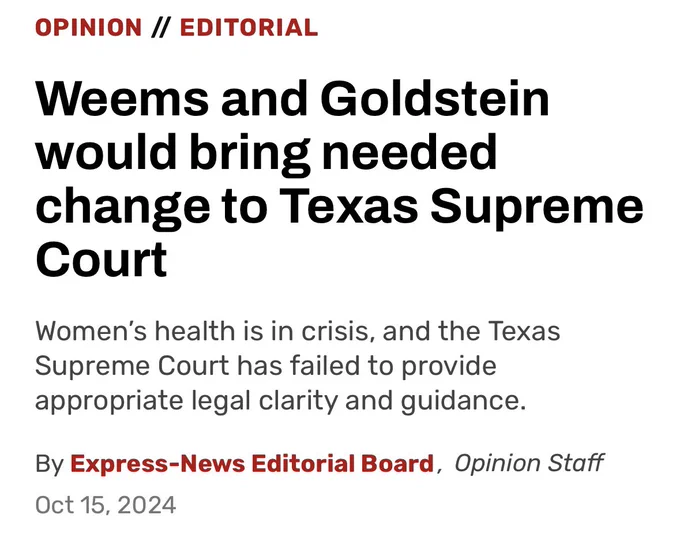Click the word needed in the headline
Screen dimensions: 680x541
[x=409, y=152]
